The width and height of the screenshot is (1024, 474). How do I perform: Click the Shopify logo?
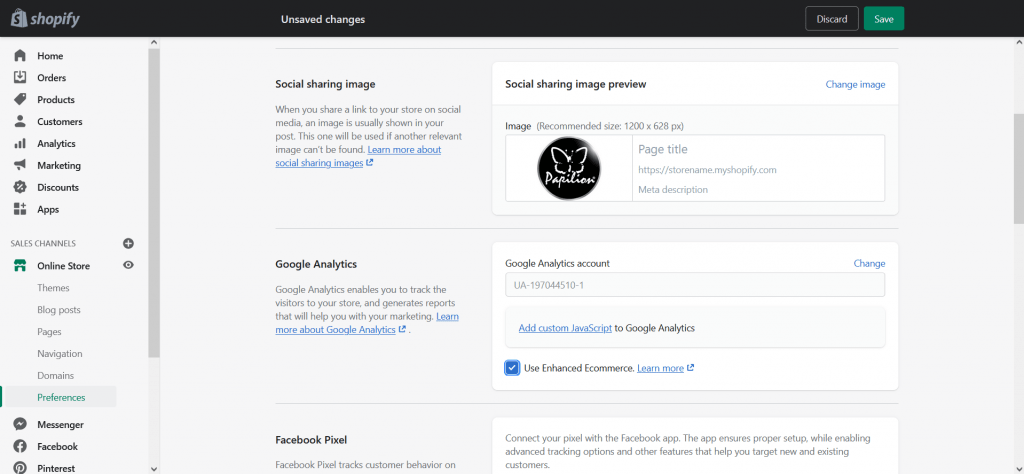pyautogui.click(x=45, y=19)
